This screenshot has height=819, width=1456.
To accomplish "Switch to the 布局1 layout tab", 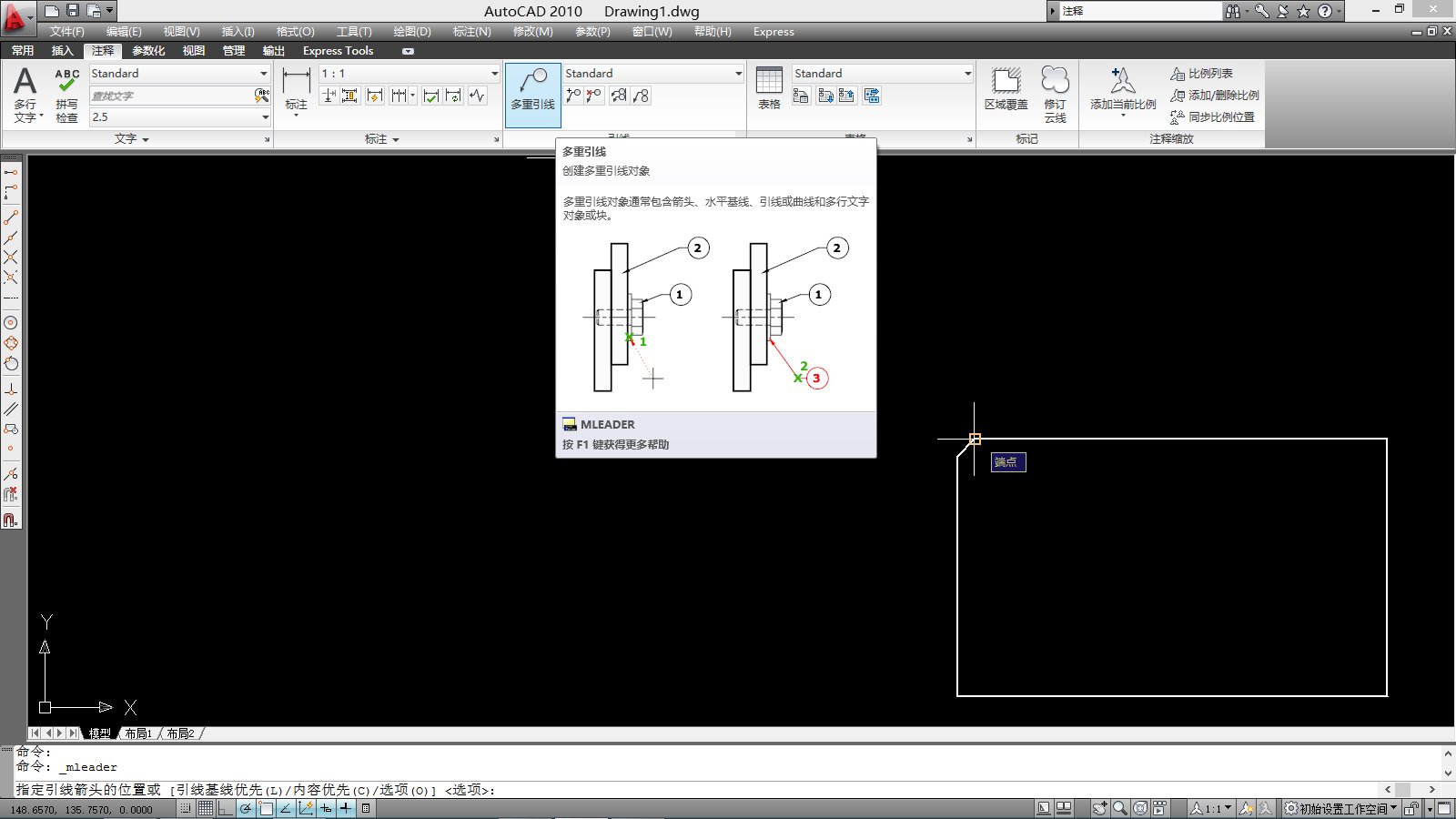I will click(x=138, y=733).
